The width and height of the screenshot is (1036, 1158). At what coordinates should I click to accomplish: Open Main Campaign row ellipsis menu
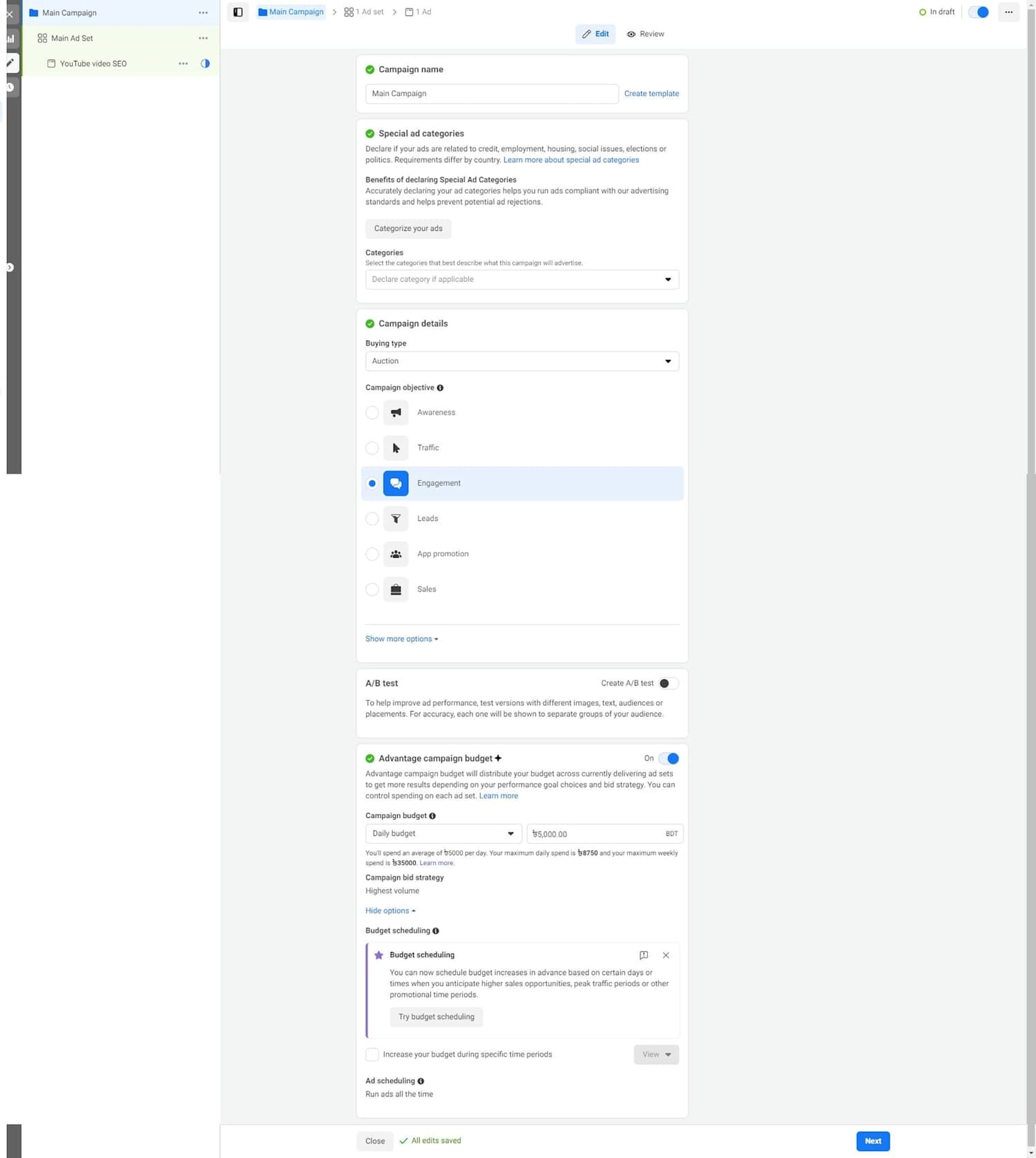203,12
